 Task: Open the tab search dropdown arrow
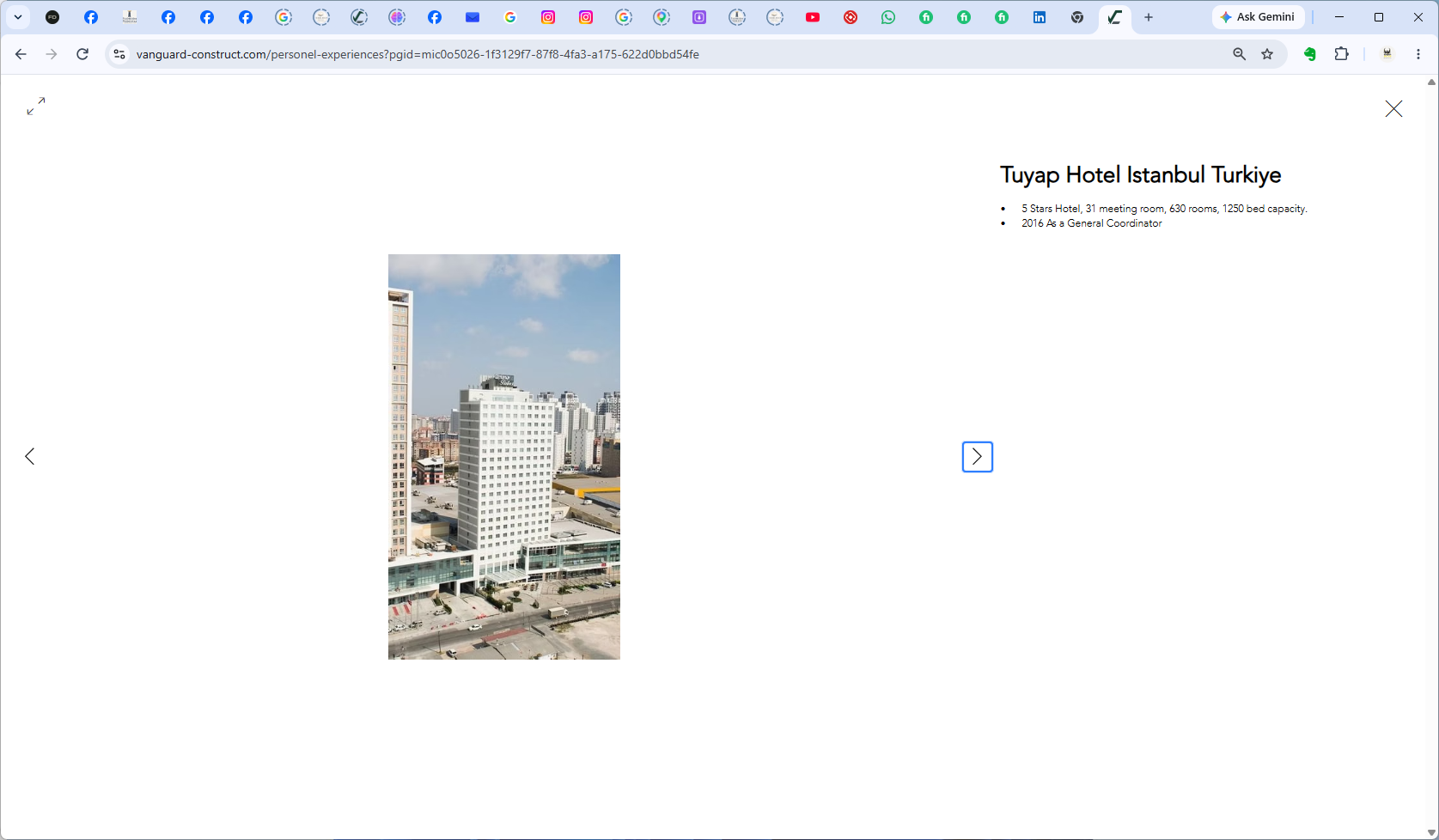coord(17,17)
